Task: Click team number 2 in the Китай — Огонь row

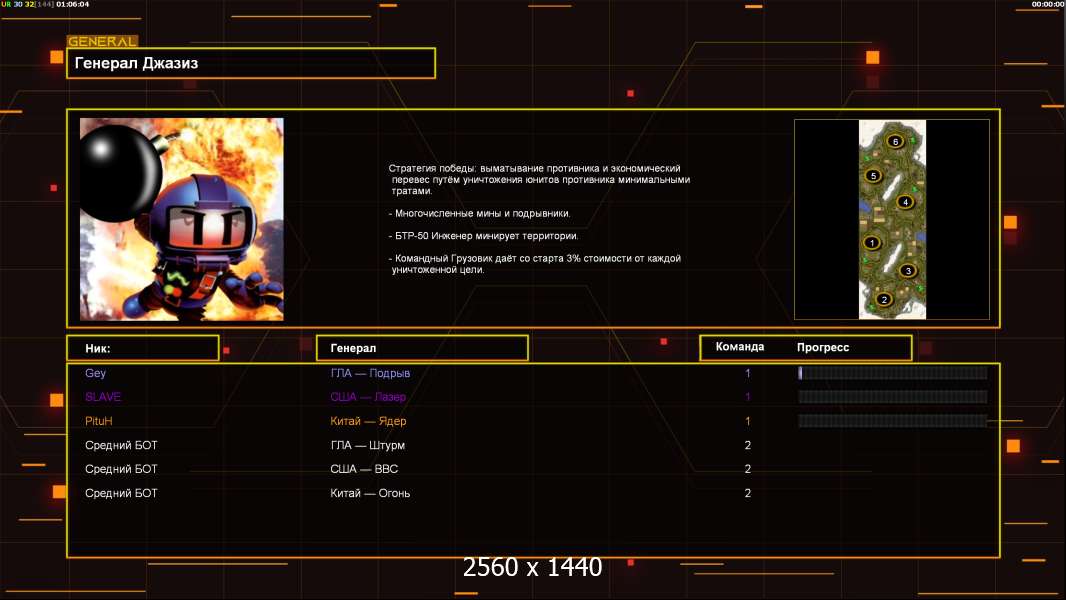Action: point(748,493)
